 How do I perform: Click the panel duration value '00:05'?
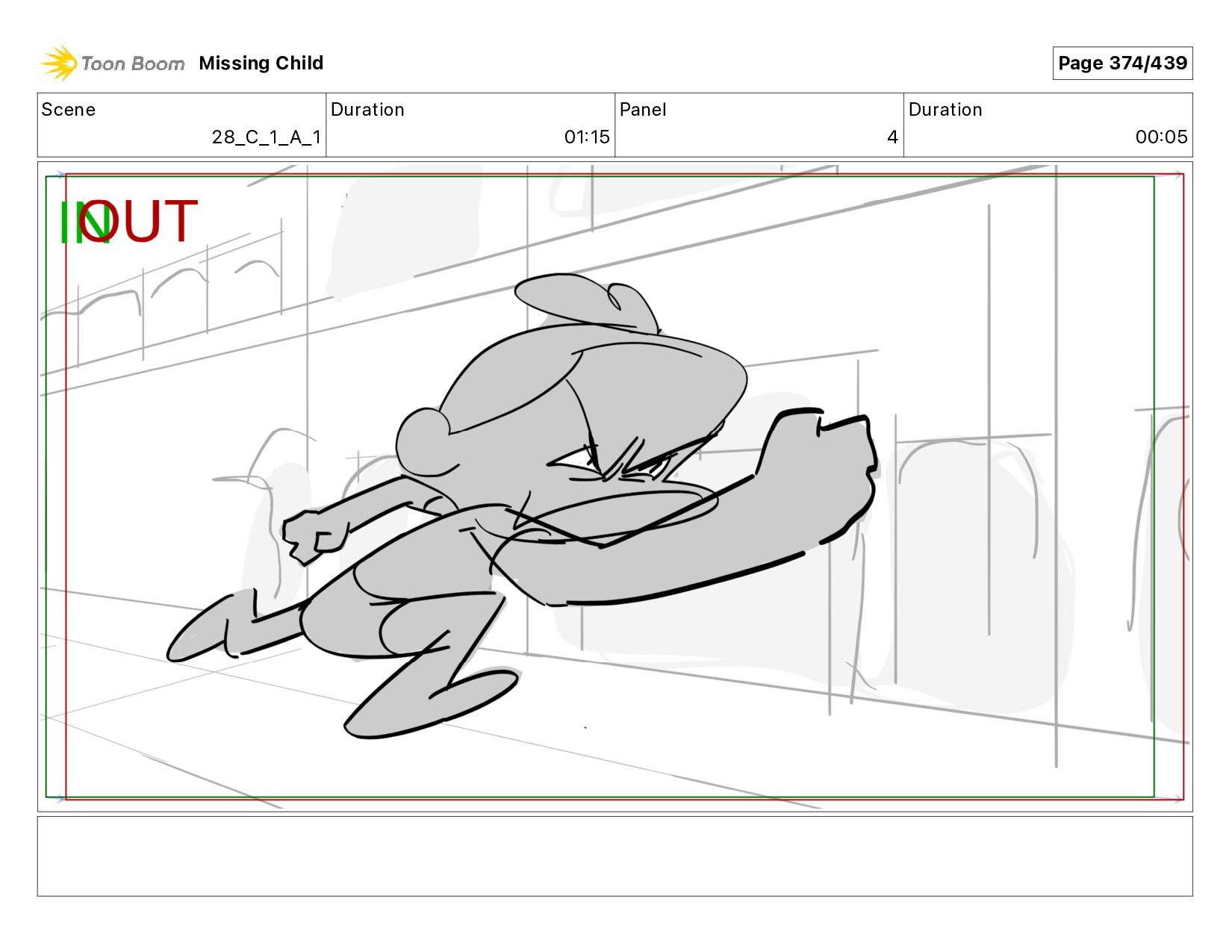[1161, 137]
